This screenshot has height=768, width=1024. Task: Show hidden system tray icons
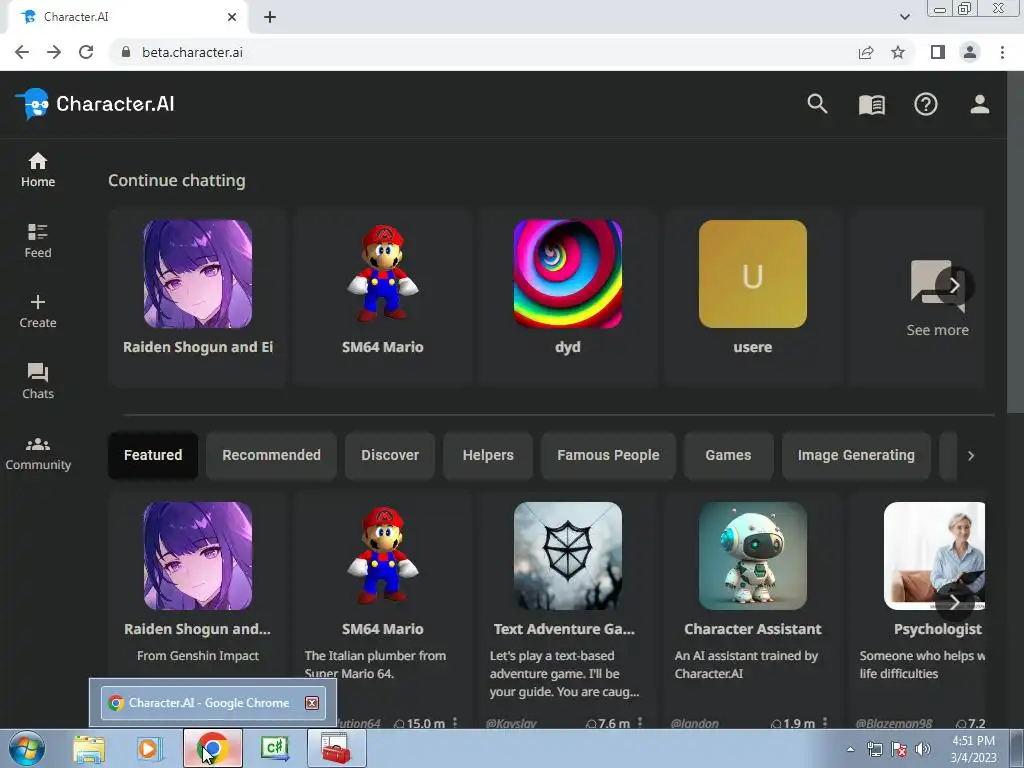(x=850, y=749)
